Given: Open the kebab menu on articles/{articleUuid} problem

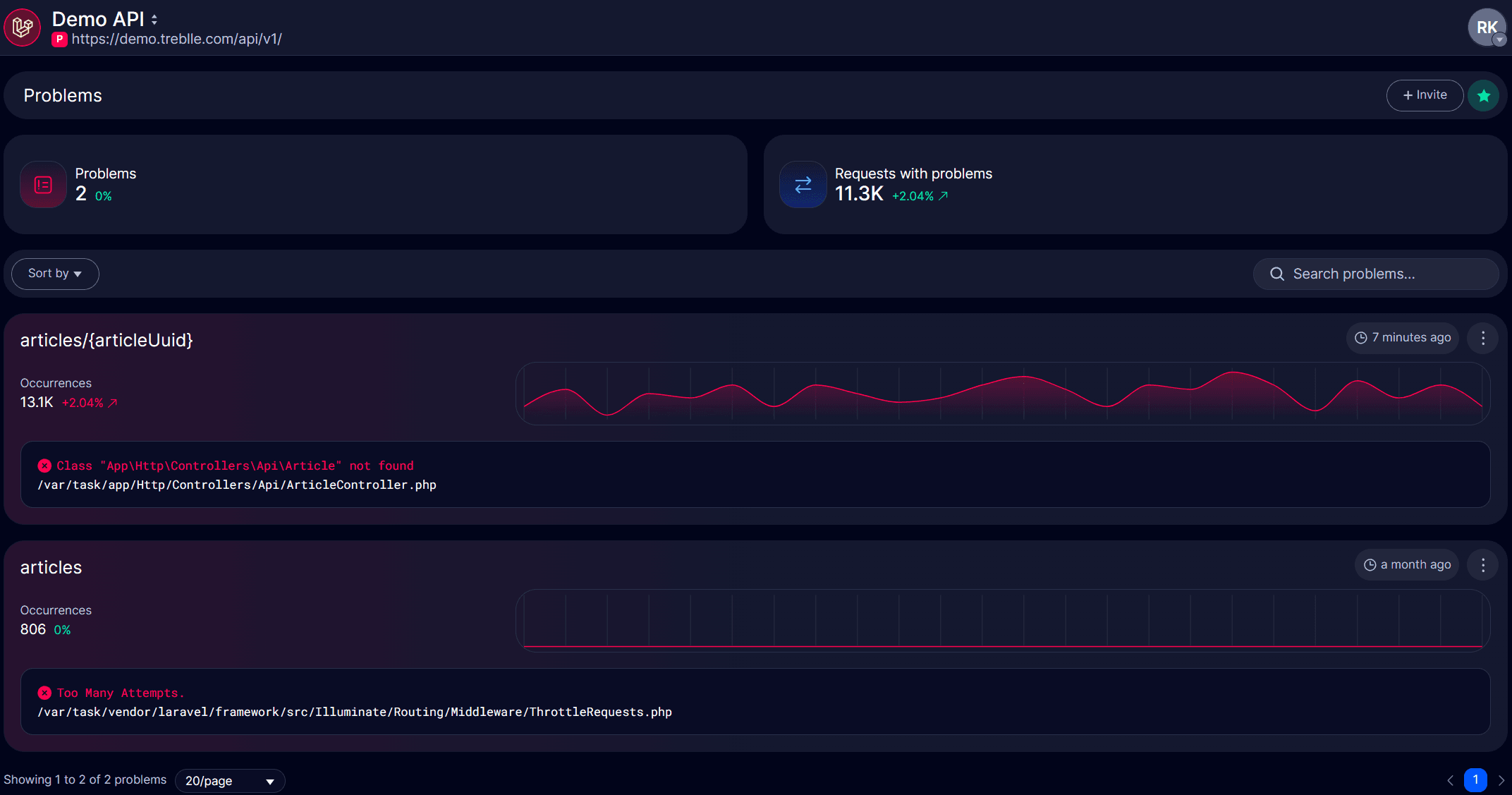Looking at the screenshot, I should click(1482, 338).
